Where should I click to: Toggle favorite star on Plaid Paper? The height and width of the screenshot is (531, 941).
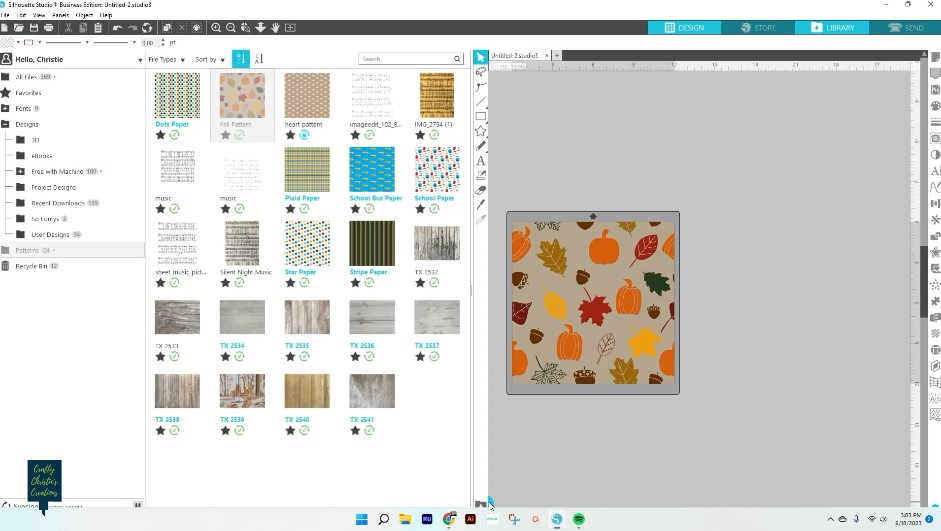tap(290, 209)
